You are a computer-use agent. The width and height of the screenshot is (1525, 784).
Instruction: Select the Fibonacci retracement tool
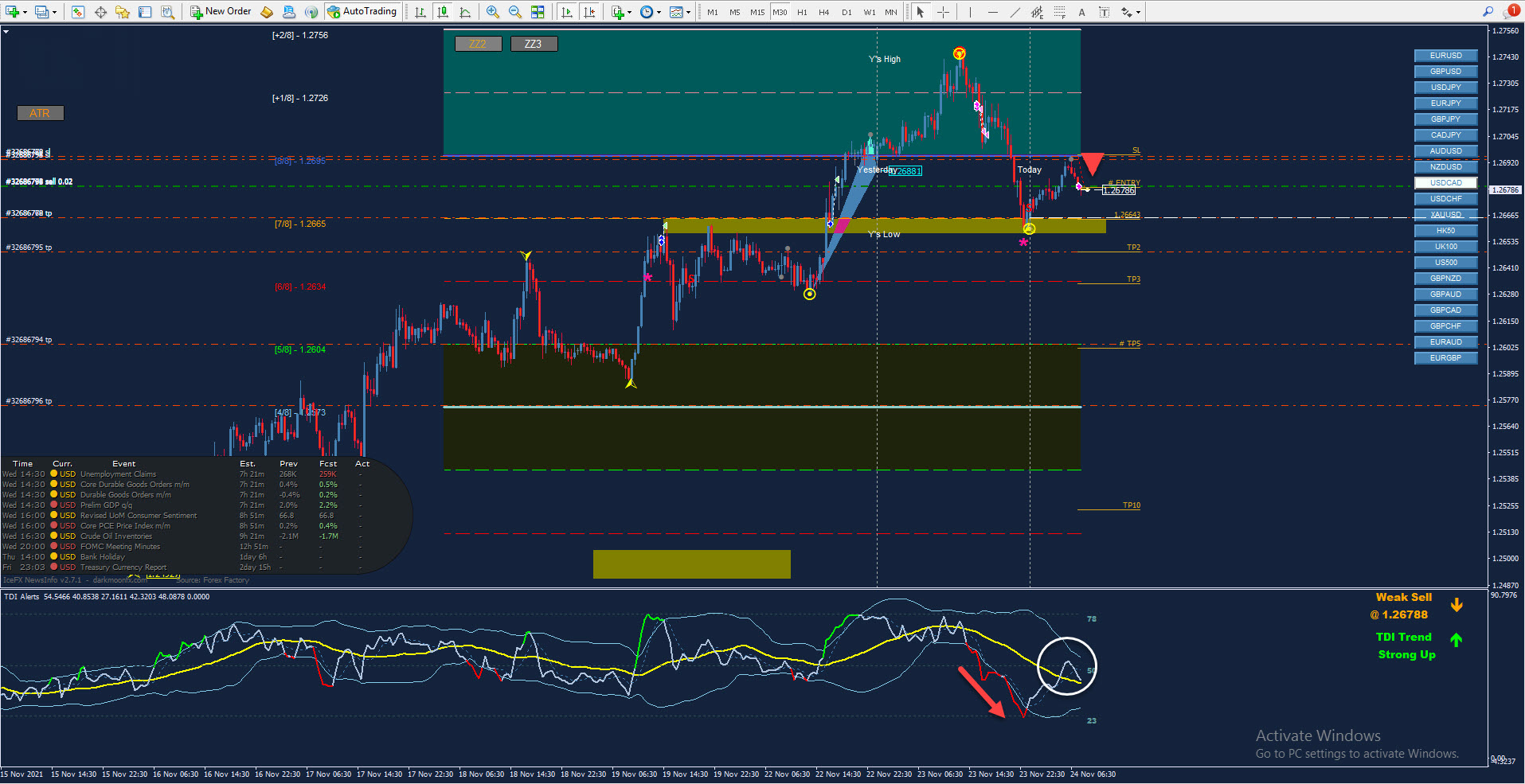pyautogui.click(x=1059, y=12)
